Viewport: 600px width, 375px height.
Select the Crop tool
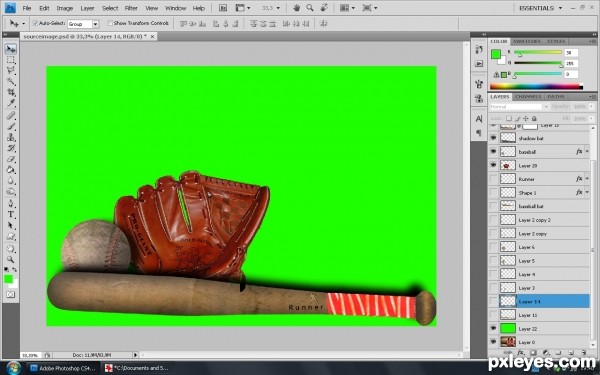11,92
